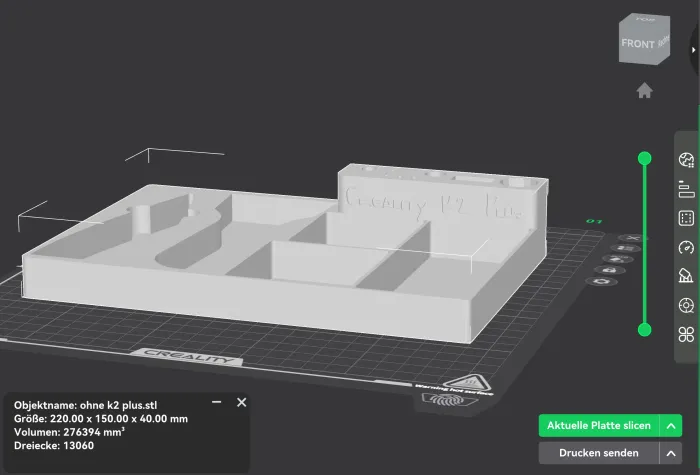Click the right edge collapse arrow
Screen dimensions: 700x475
(694, 50)
